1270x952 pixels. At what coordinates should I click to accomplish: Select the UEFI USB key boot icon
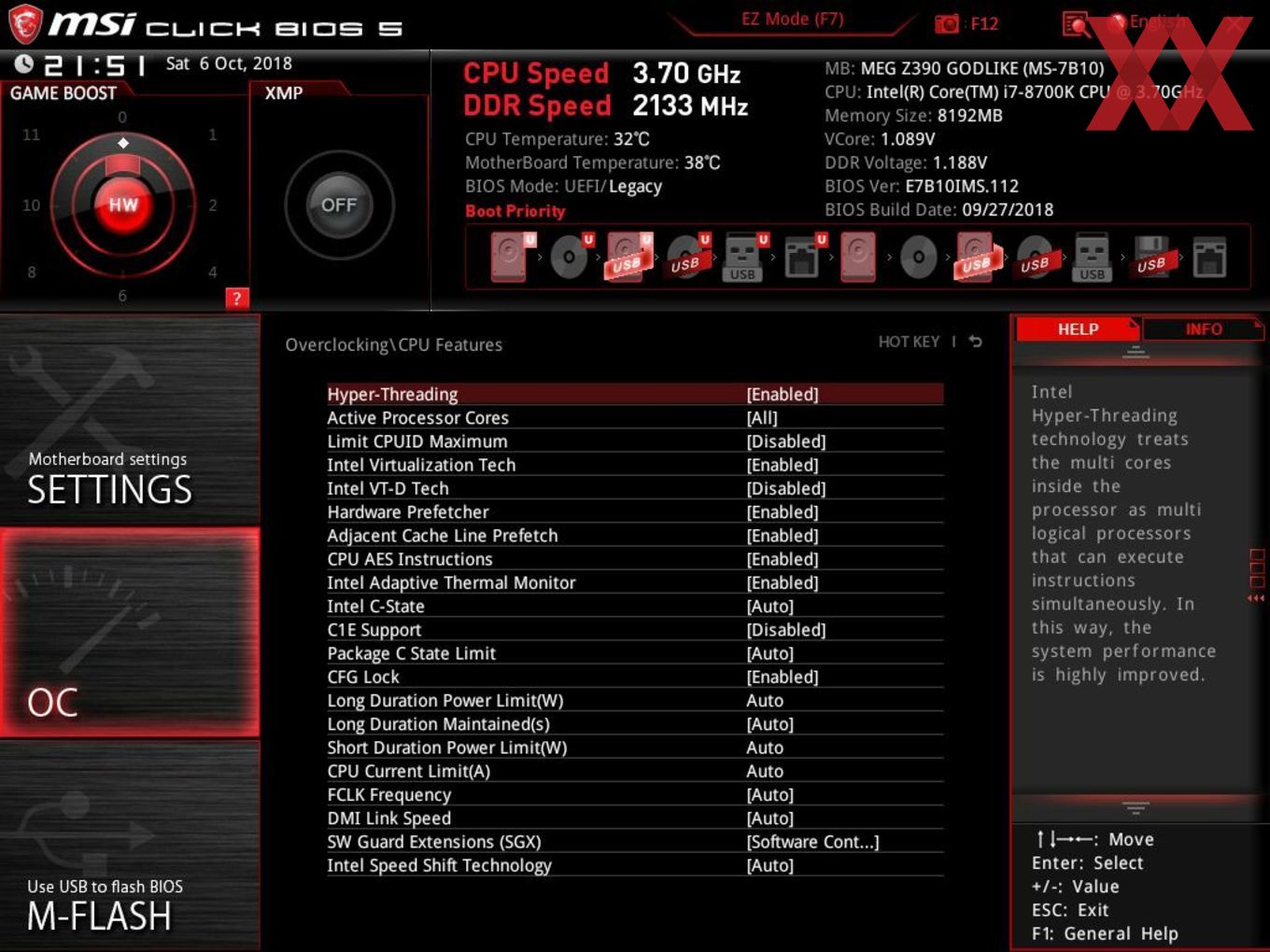745,257
